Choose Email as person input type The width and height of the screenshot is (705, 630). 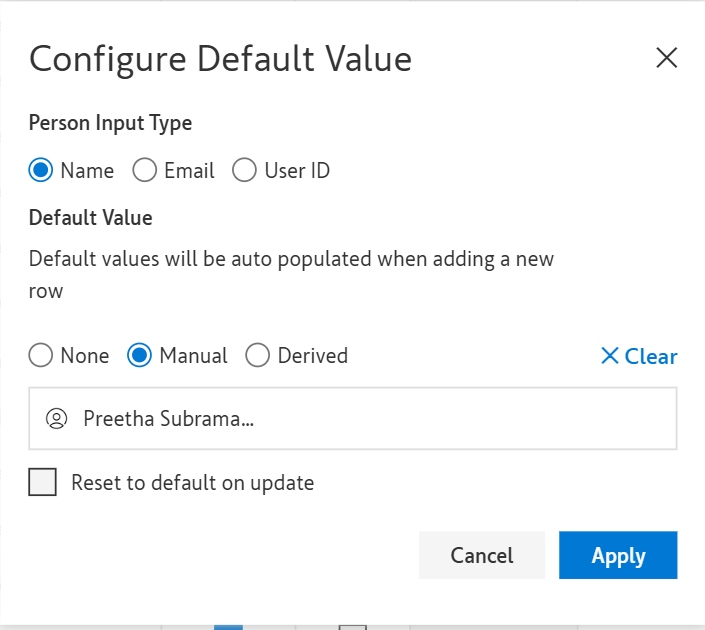point(145,171)
